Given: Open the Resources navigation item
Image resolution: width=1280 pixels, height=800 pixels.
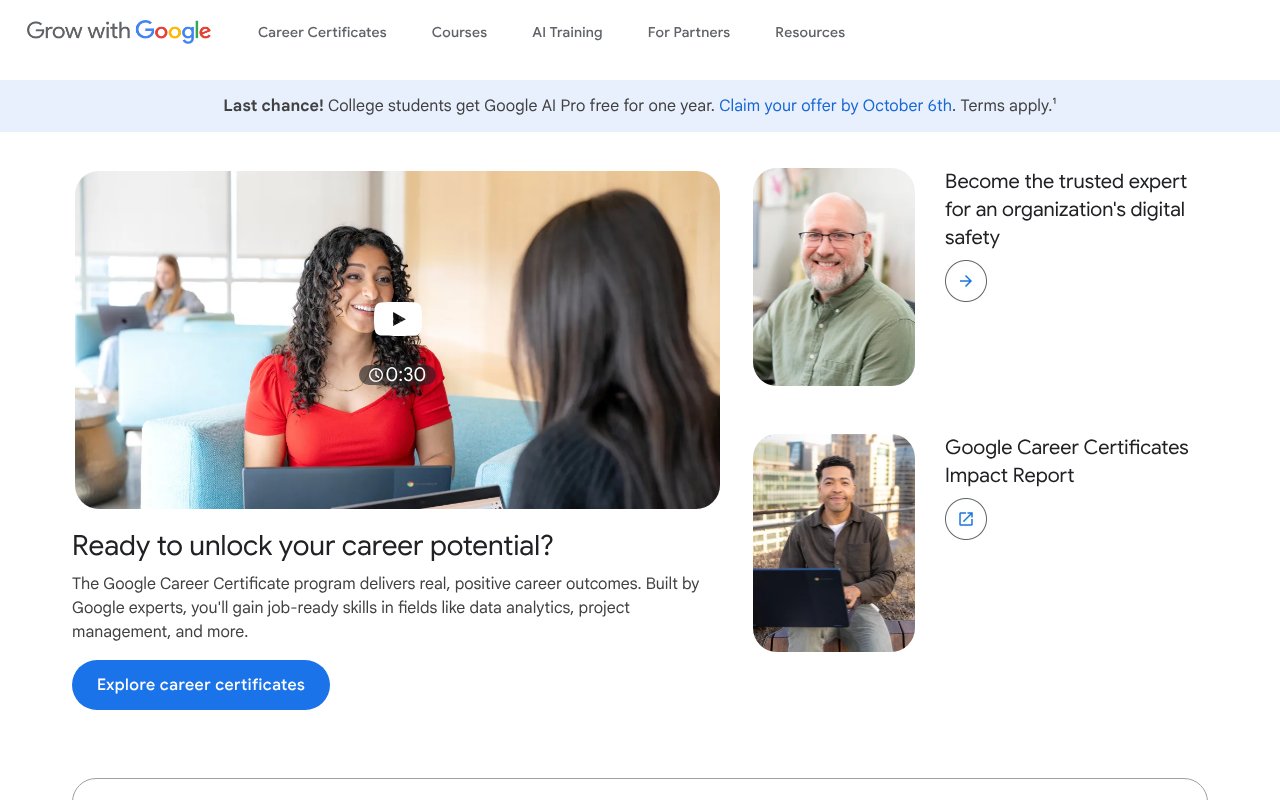Looking at the screenshot, I should click(x=809, y=32).
